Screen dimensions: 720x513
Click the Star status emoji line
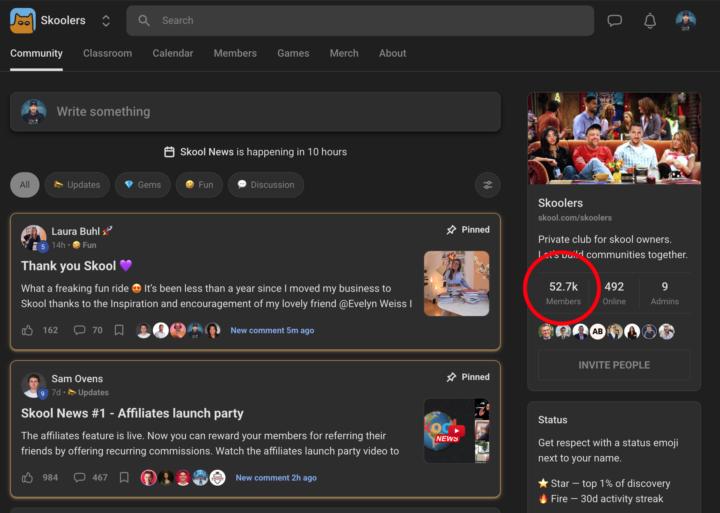click(x=604, y=484)
